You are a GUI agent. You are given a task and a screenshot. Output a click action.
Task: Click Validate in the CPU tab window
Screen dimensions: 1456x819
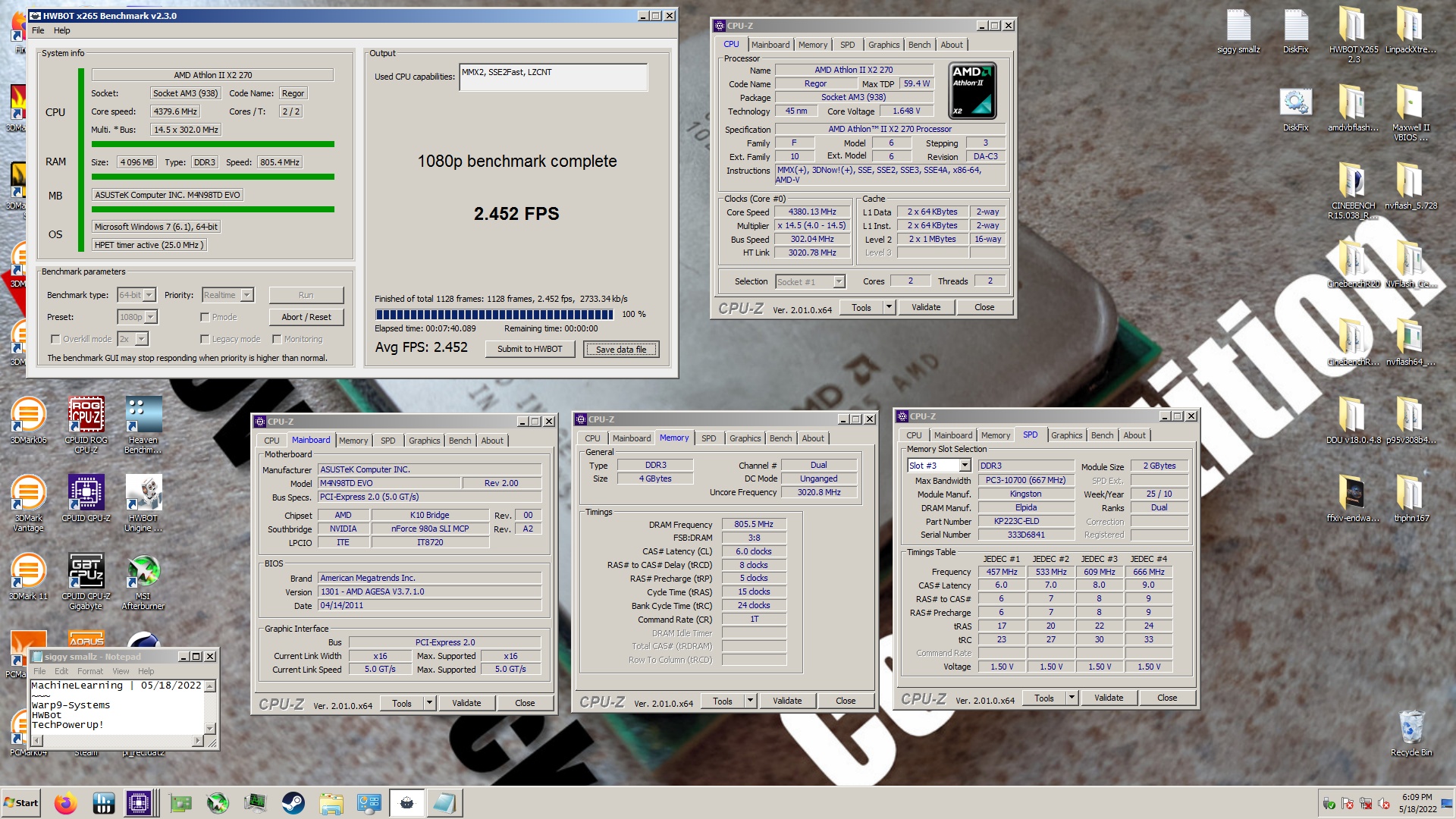926,307
